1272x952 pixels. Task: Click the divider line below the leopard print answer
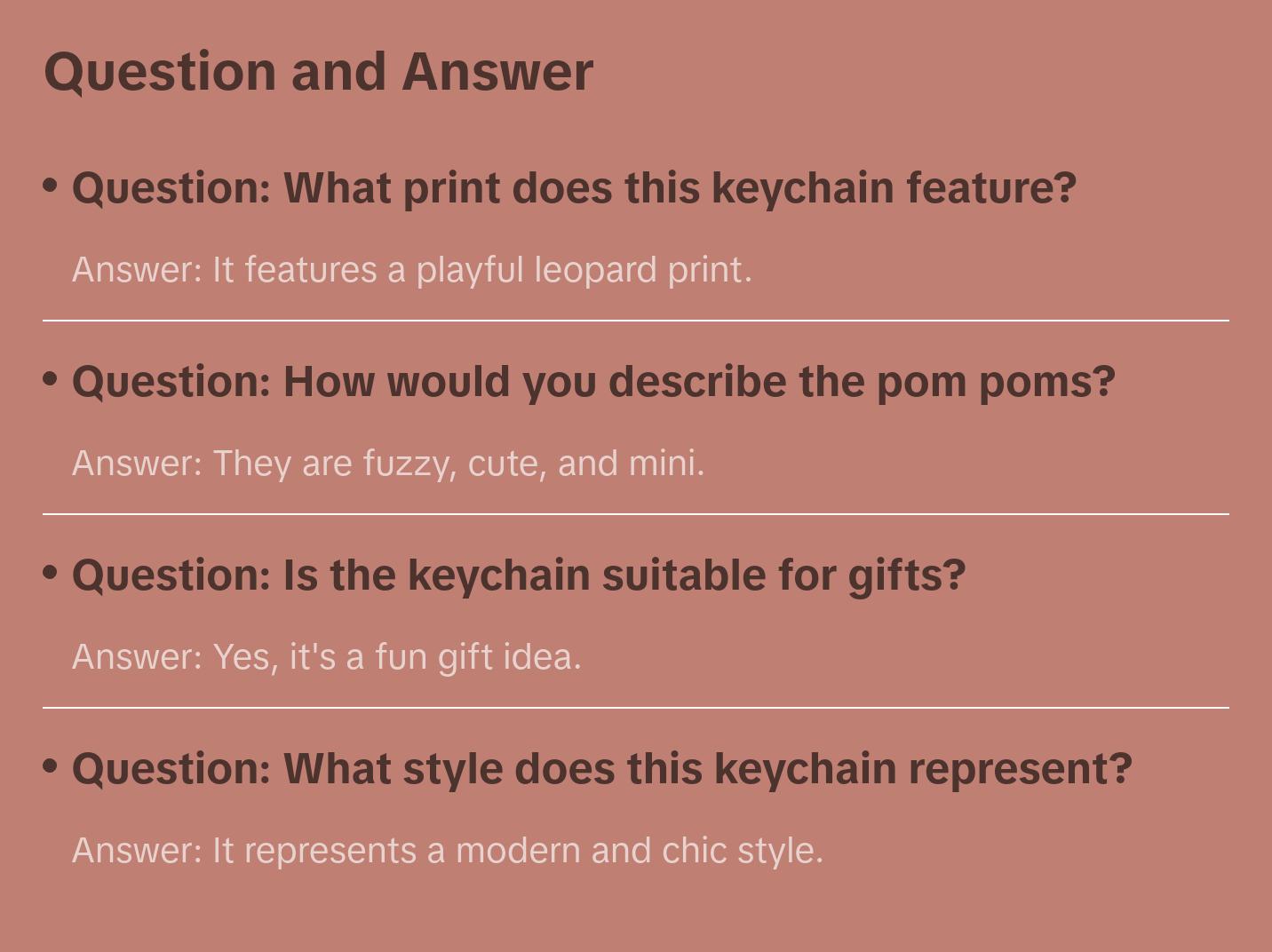pos(636,320)
